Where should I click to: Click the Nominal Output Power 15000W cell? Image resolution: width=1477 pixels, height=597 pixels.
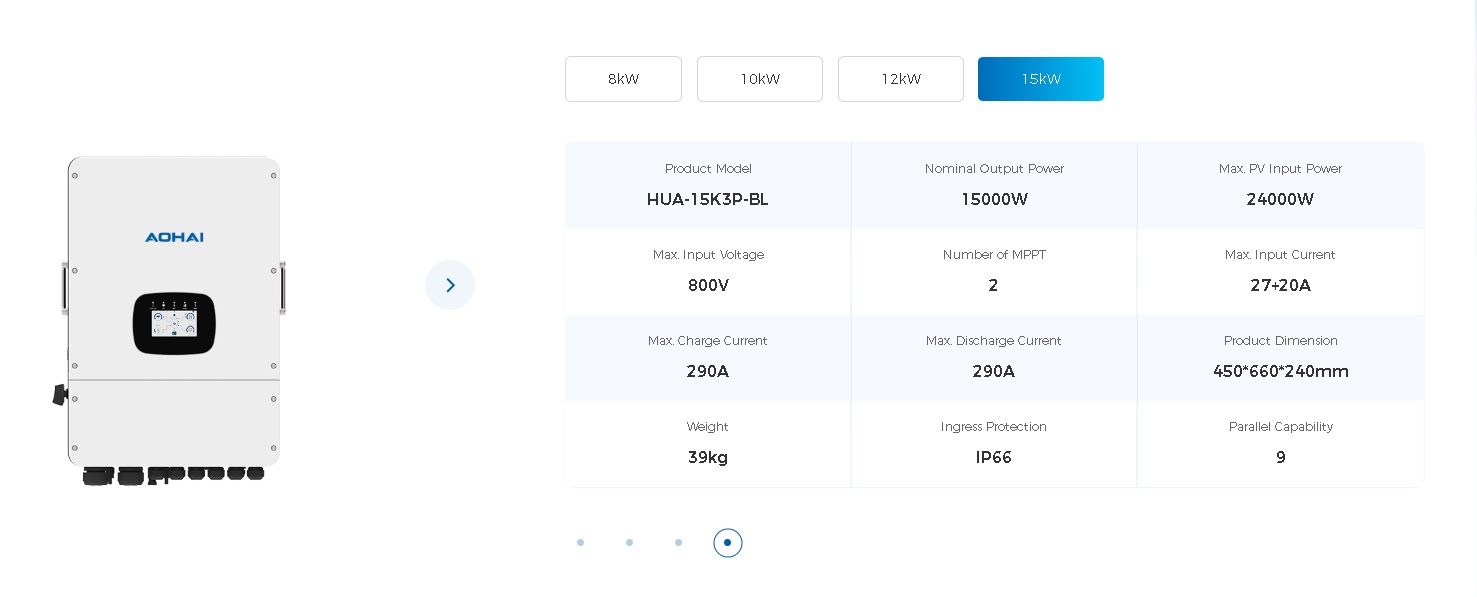click(x=994, y=185)
